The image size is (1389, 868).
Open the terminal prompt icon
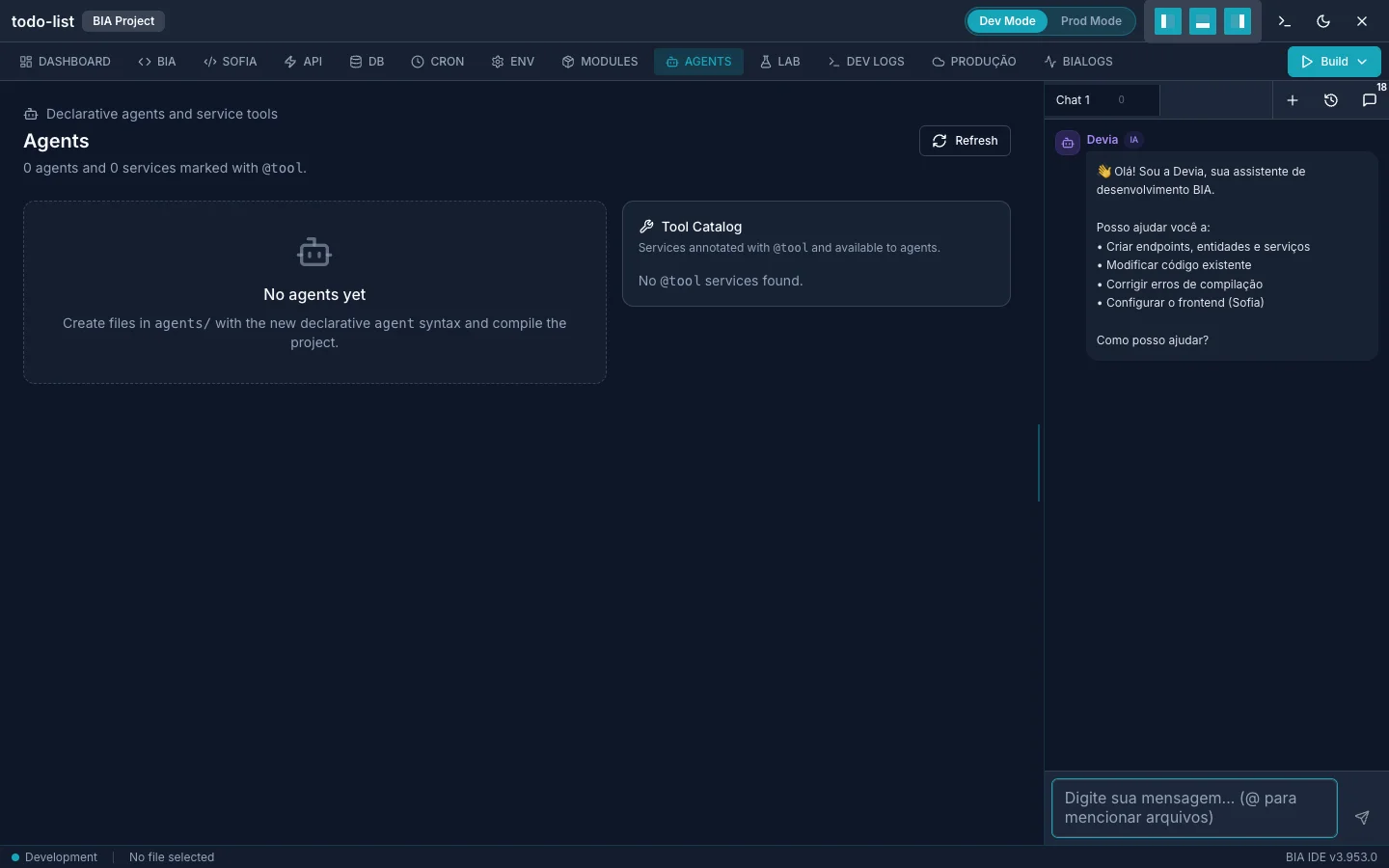(x=1284, y=21)
